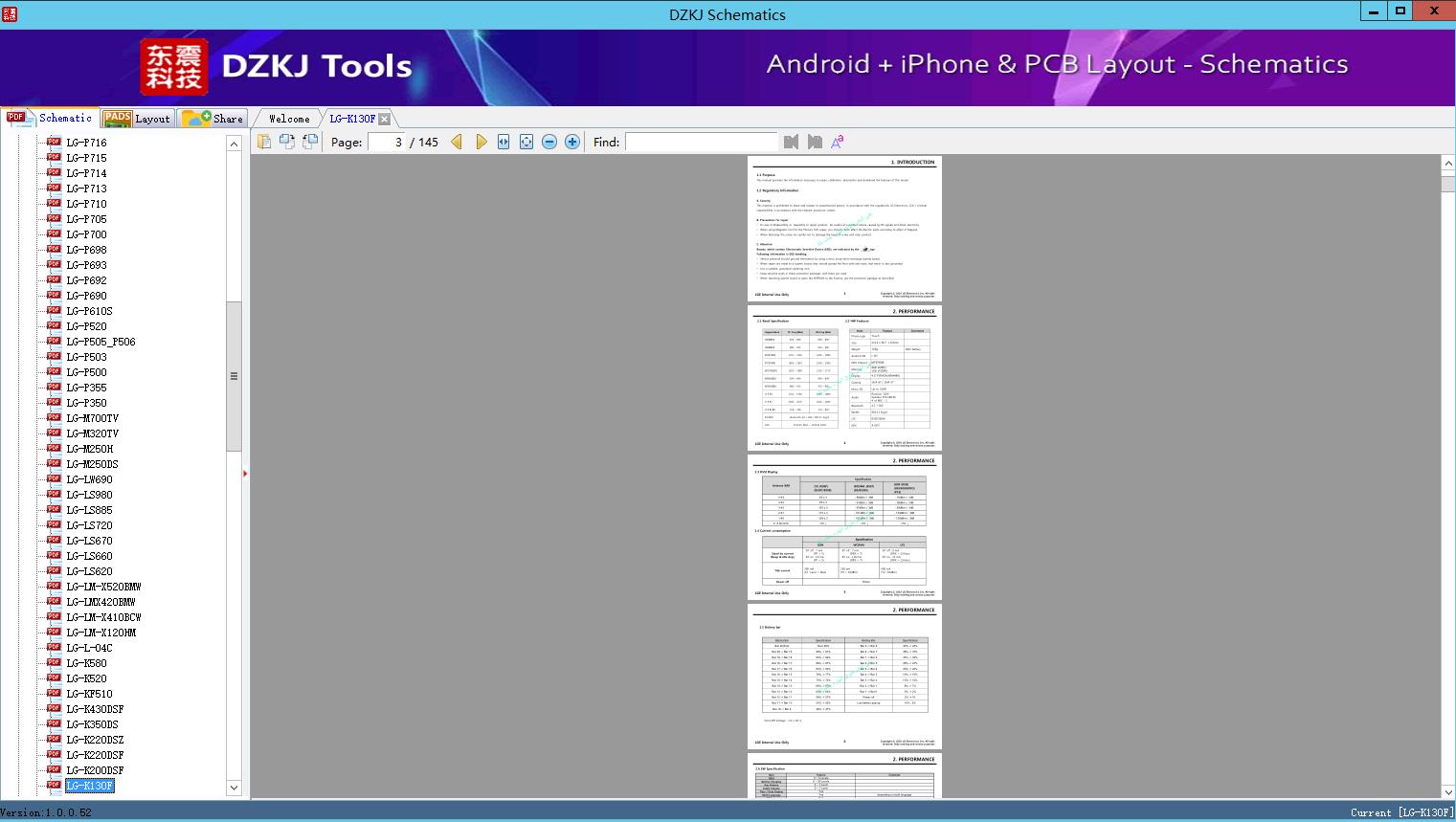Click the PDF icon beside LG-K350DS
Viewport: 1456px width, 822px height.
[54, 723]
